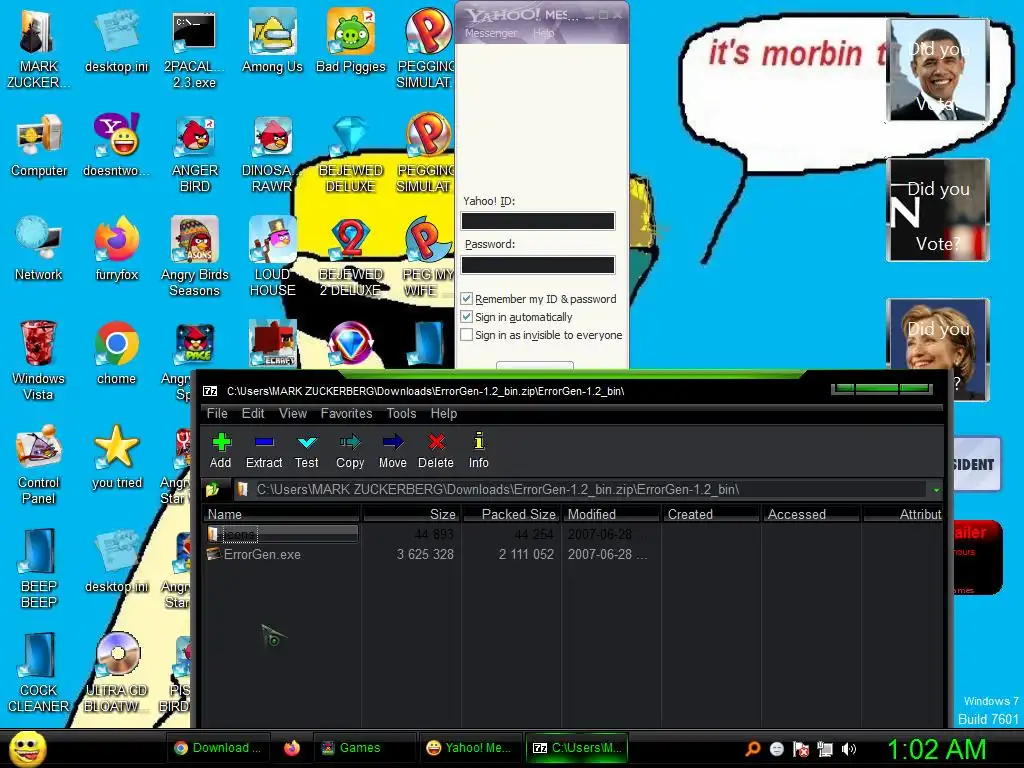Sort by the Size column header
The width and height of the screenshot is (1024, 768).
(x=412, y=514)
